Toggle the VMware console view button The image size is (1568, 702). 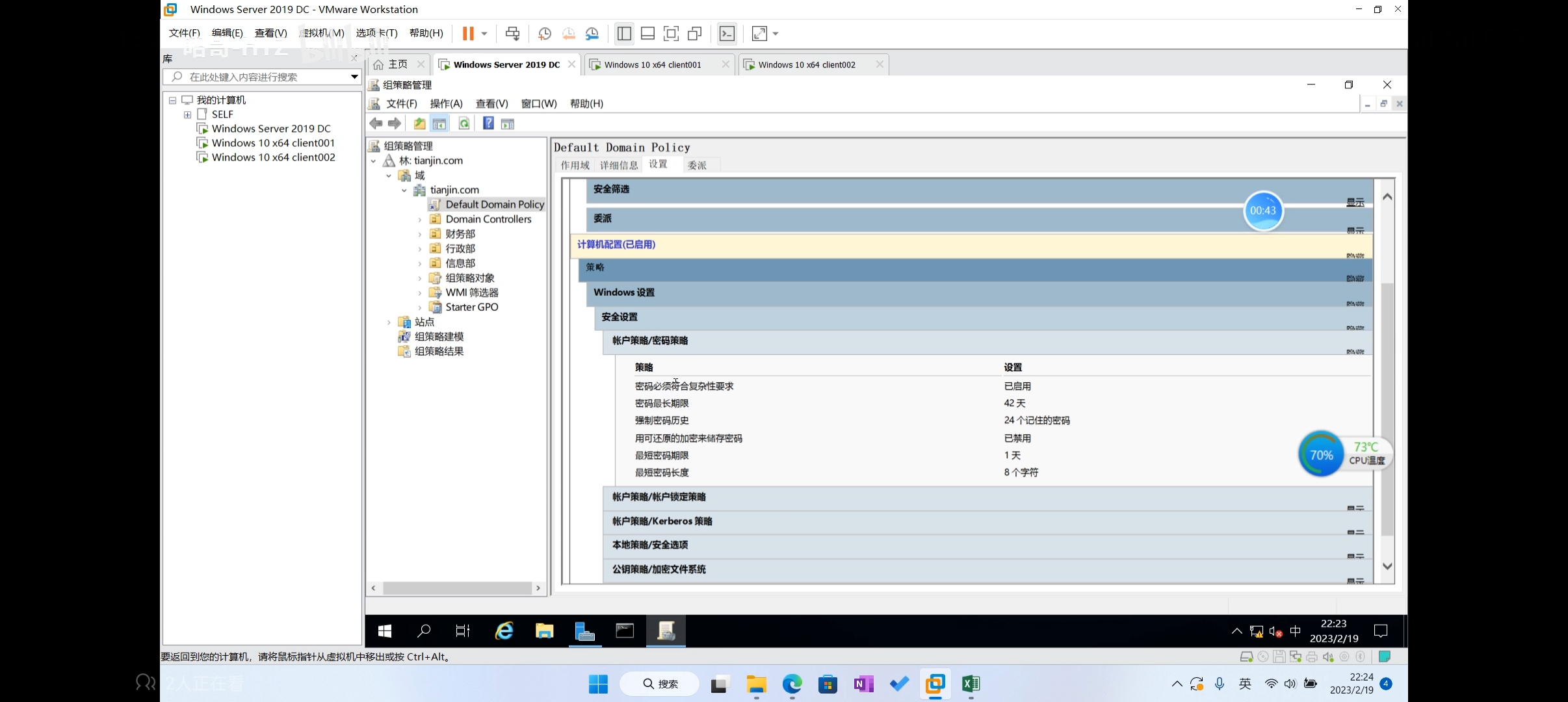pos(727,33)
